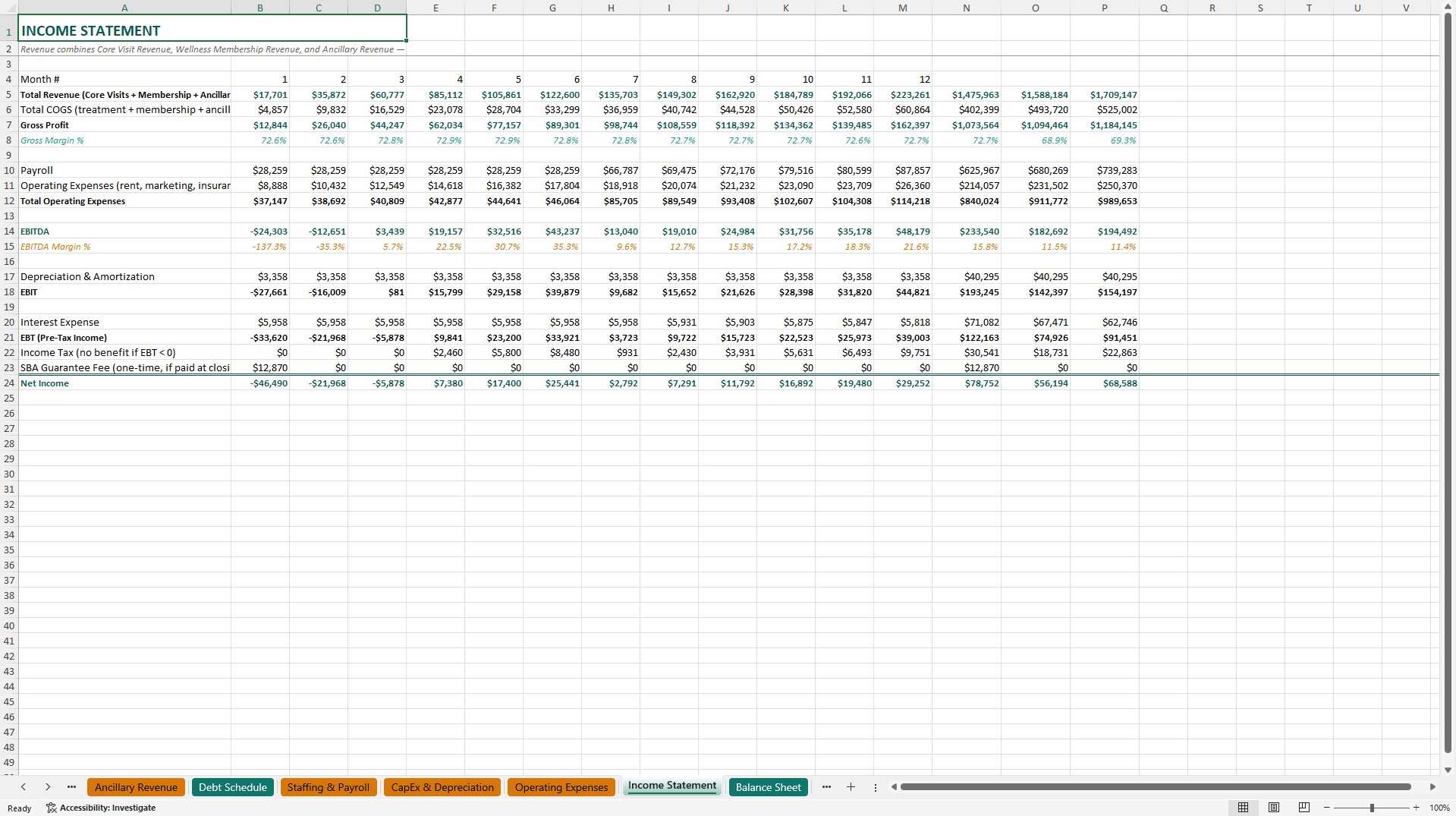Open sheet tab options vertical dots
Viewport: 1456px width, 816px height.
pyautogui.click(x=875, y=787)
